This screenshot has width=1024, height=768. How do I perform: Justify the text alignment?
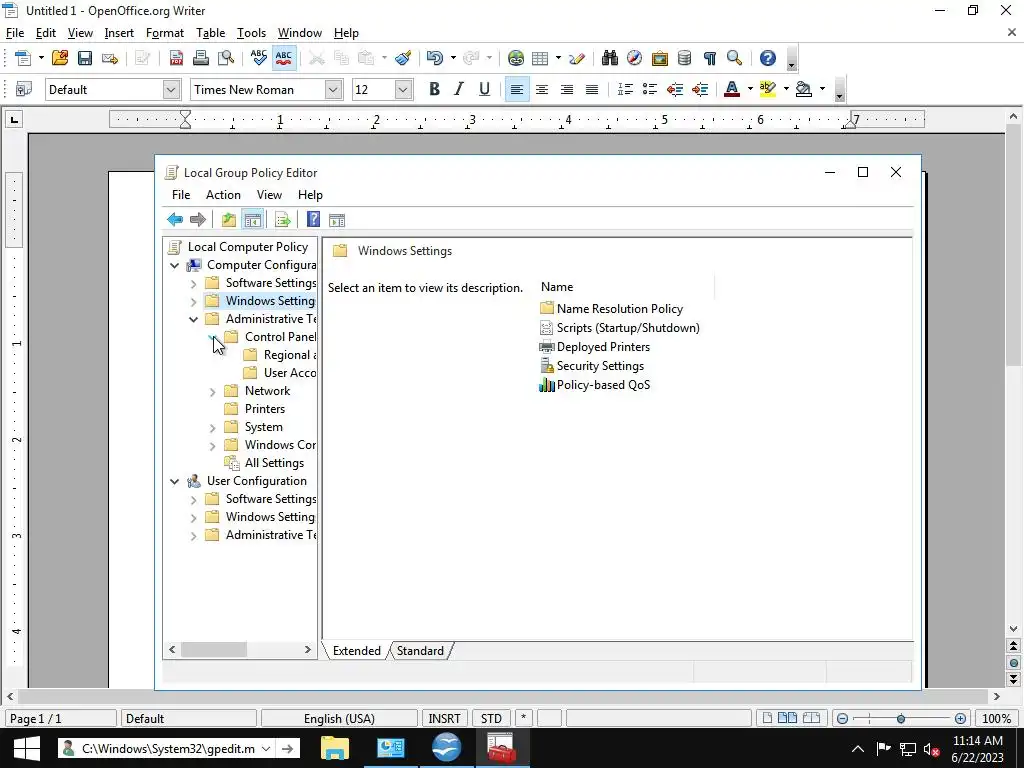coord(592,89)
